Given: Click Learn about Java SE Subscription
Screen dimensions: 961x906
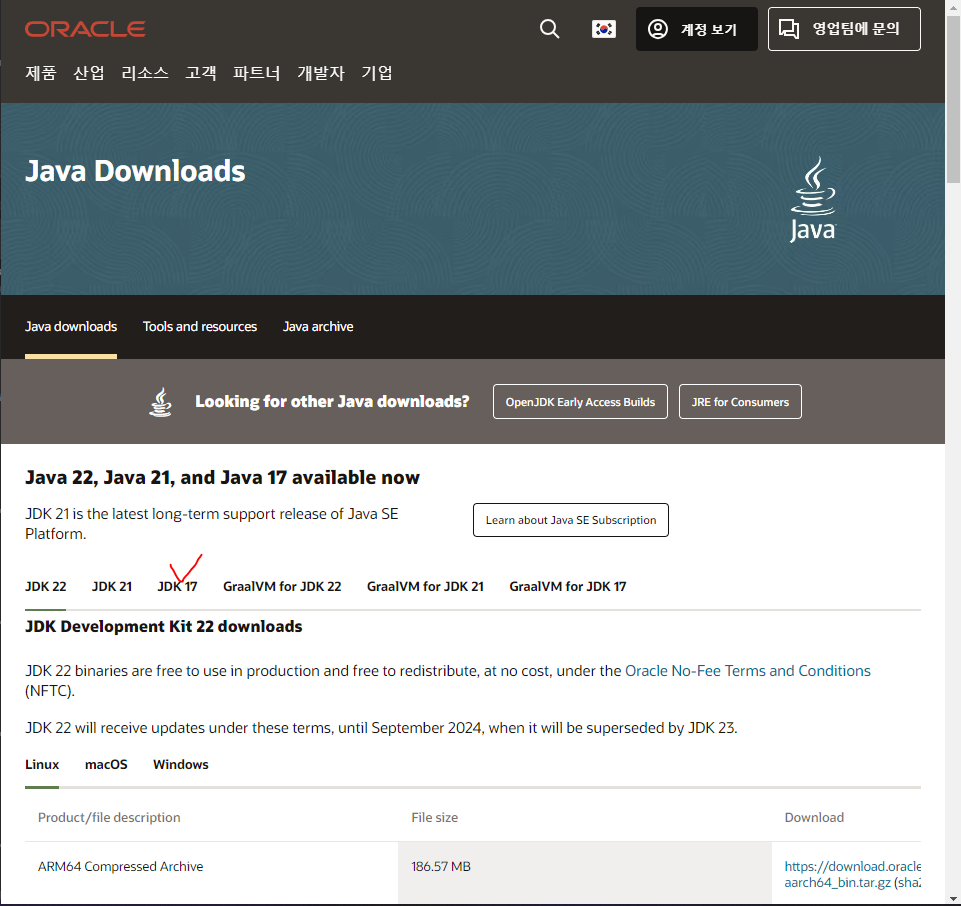Looking at the screenshot, I should point(571,520).
